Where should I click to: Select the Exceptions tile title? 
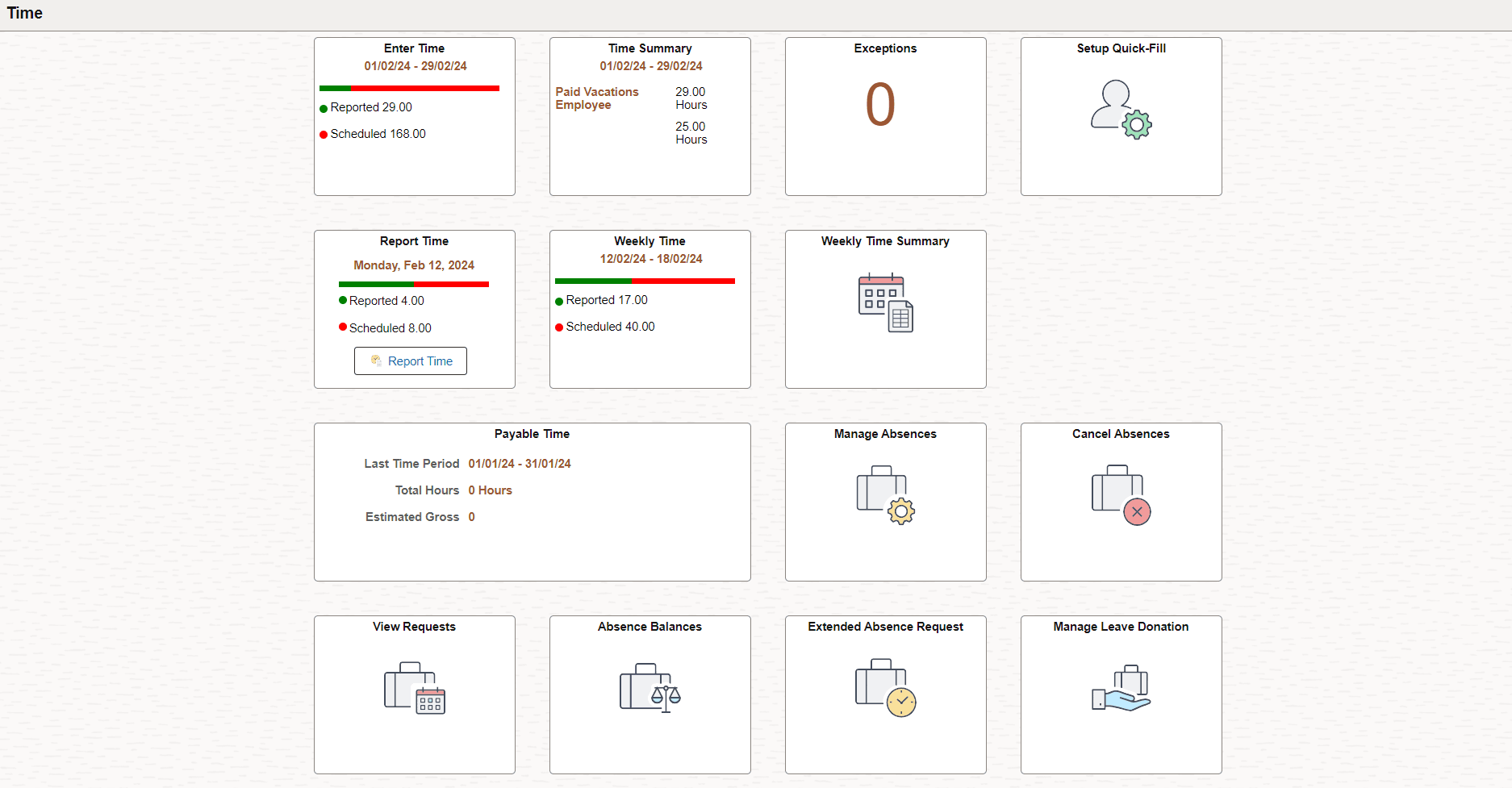[885, 48]
